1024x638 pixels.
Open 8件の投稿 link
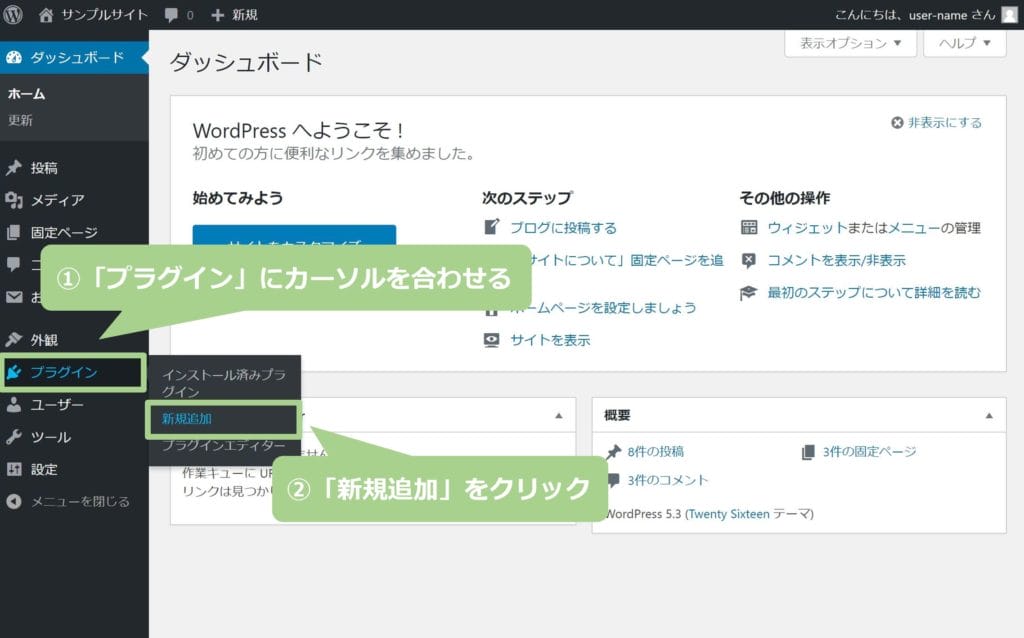pyautogui.click(x=655, y=452)
